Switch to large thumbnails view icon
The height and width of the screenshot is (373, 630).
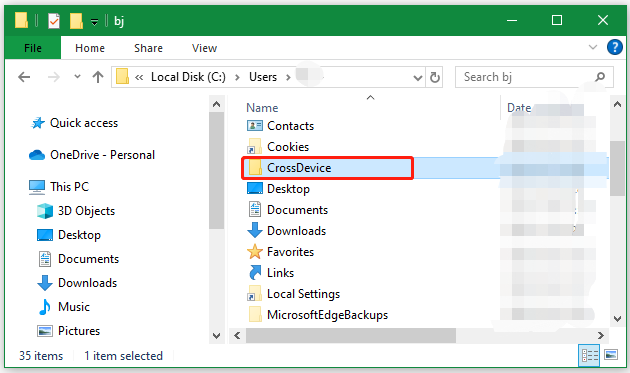pyautogui.click(x=611, y=355)
